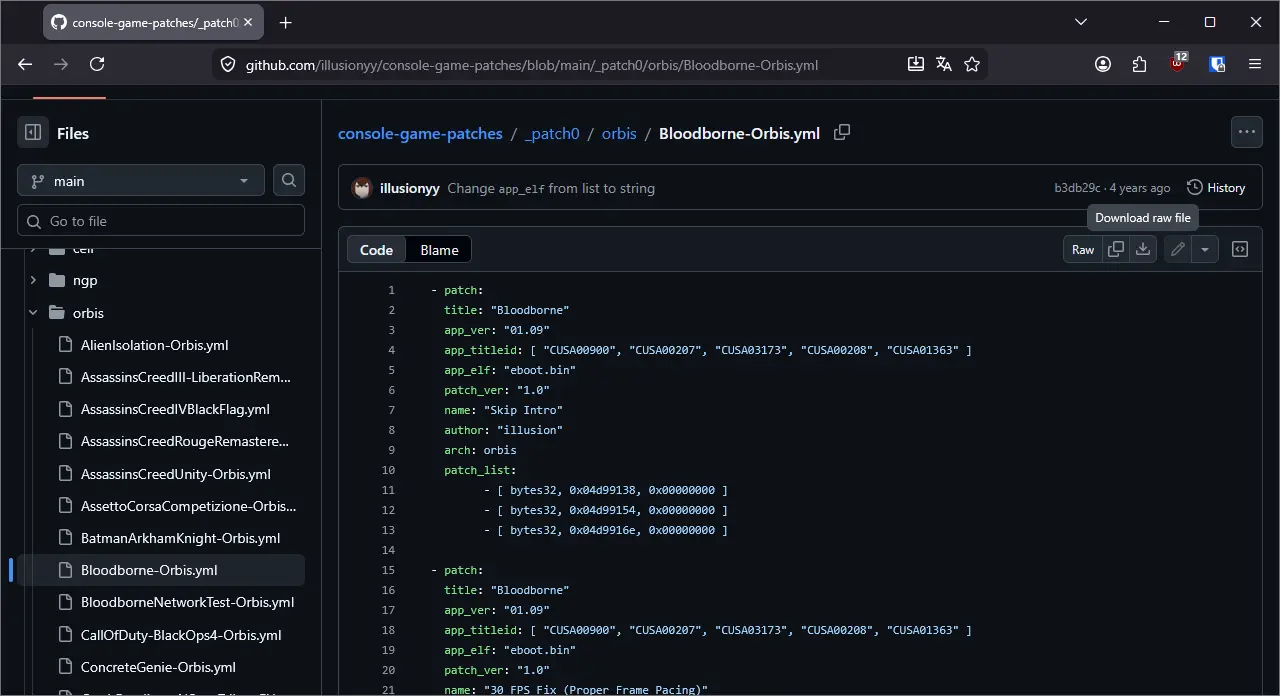Viewport: 1280px width, 696px height.
Task: Open AssassinsCreedIVBlackFlag.yml file
Action: pos(175,409)
